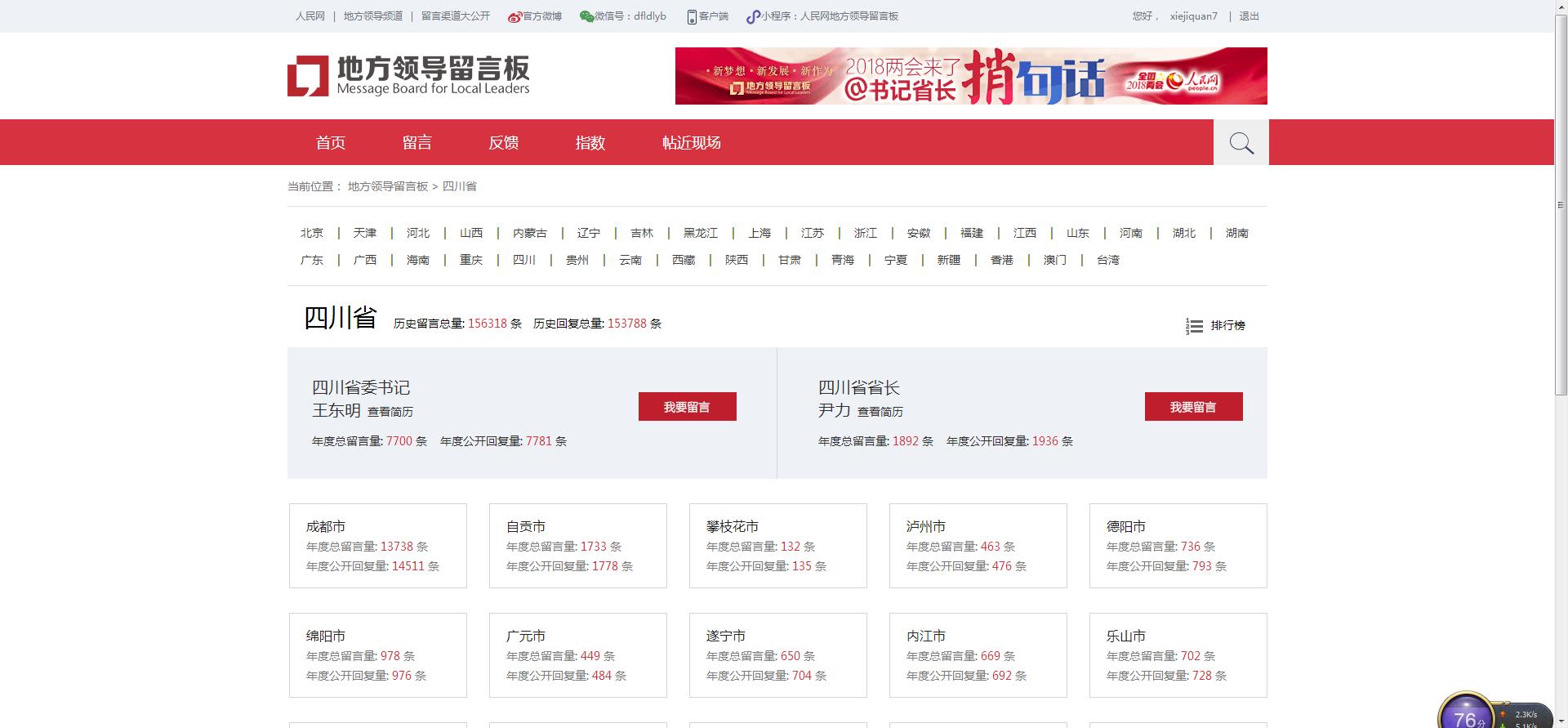
Task: Click the search magnifier icon in navbar
Action: click(1241, 143)
